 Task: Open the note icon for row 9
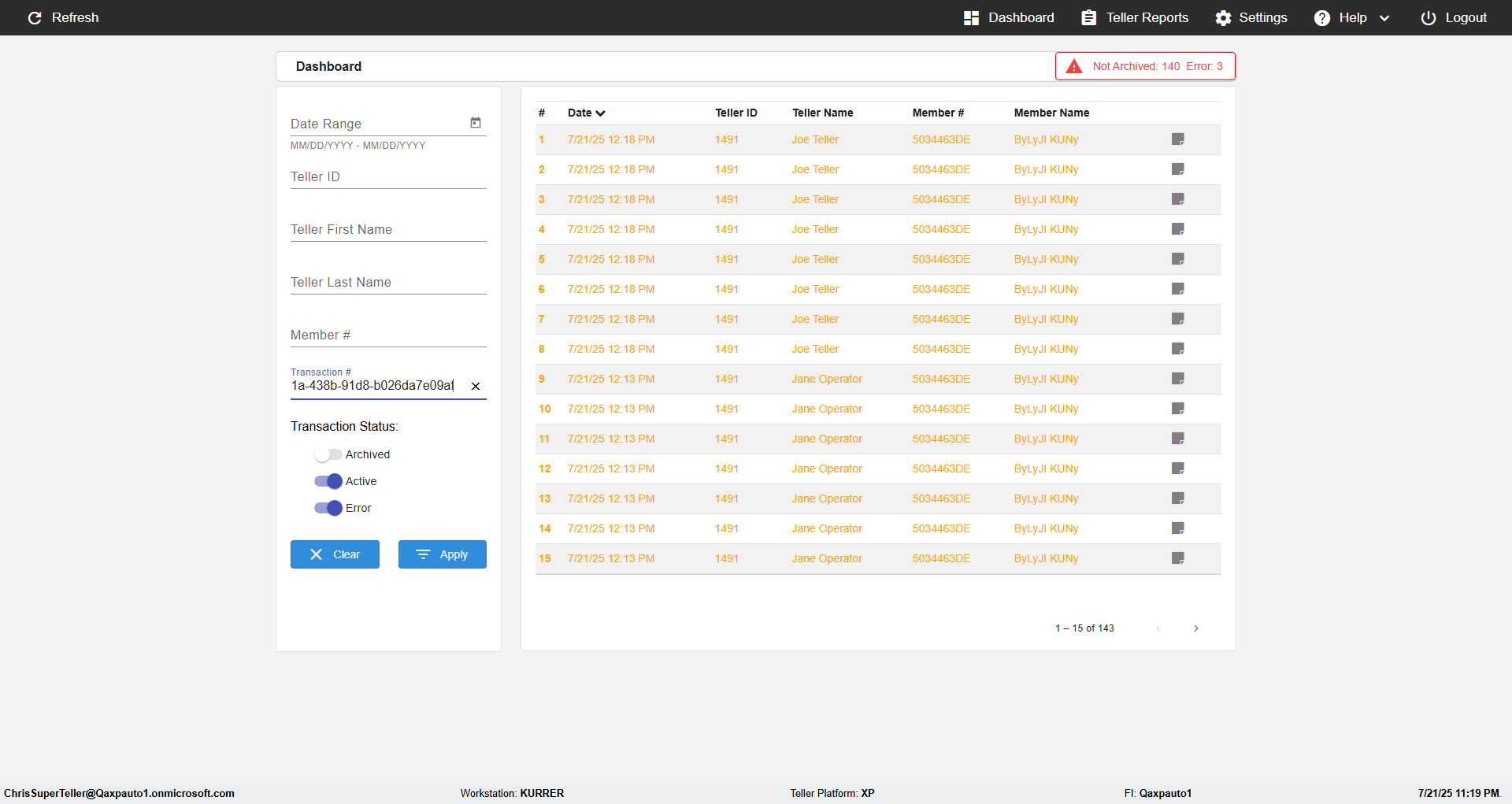[x=1177, y=379]
